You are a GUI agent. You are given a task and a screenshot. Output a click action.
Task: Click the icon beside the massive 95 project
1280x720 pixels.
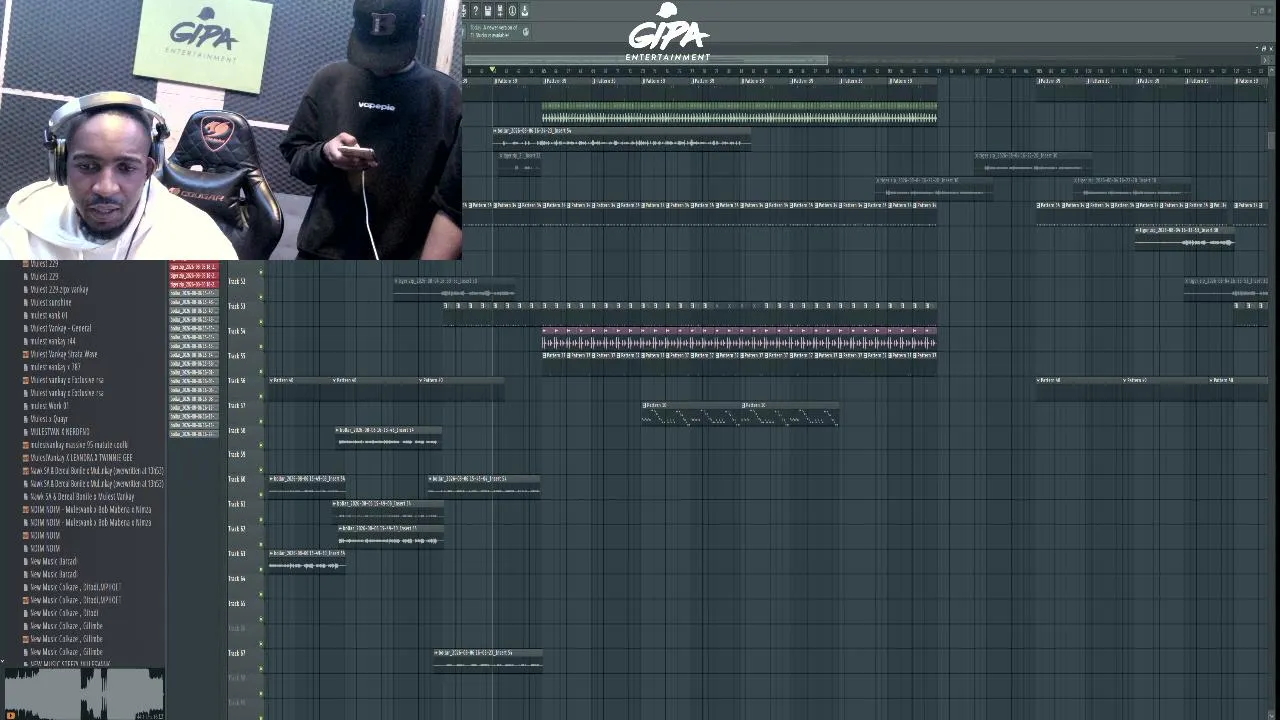[x=26, y=446]
